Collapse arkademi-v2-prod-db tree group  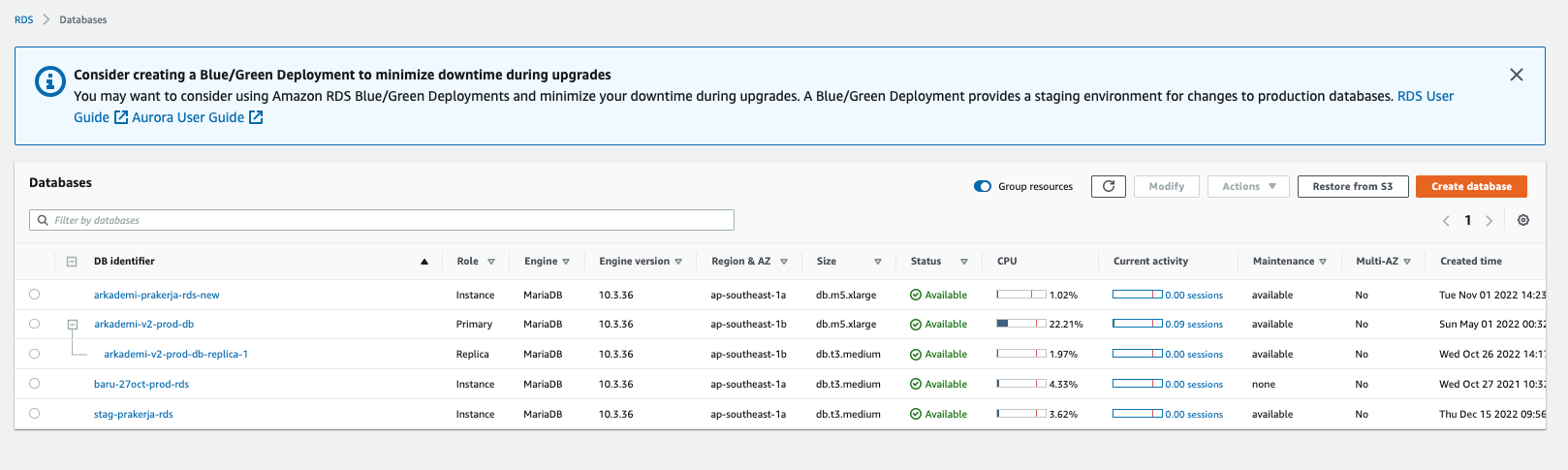(x=72, y=325)
